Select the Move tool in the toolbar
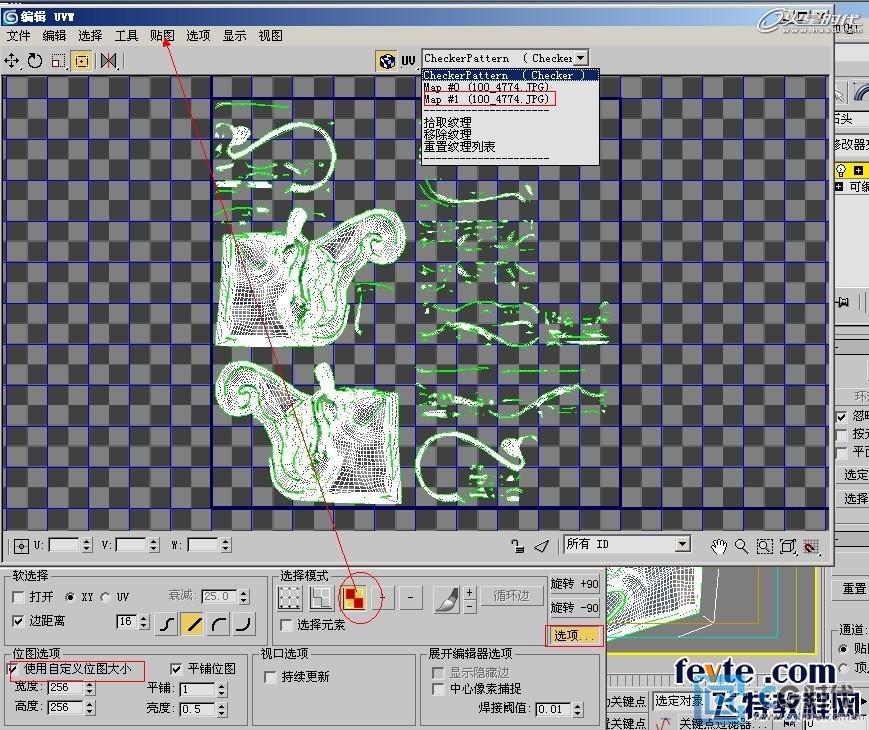 point(12,60)
